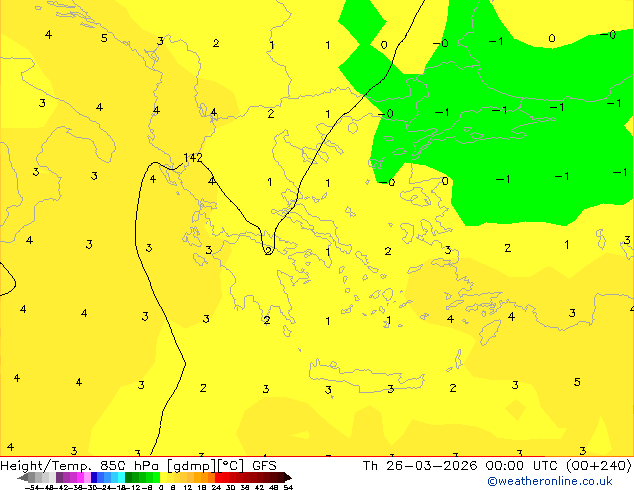This screenshot has width=634, height=490.
Task: Click the "GFS" model name in title
Action: (264, 466)
